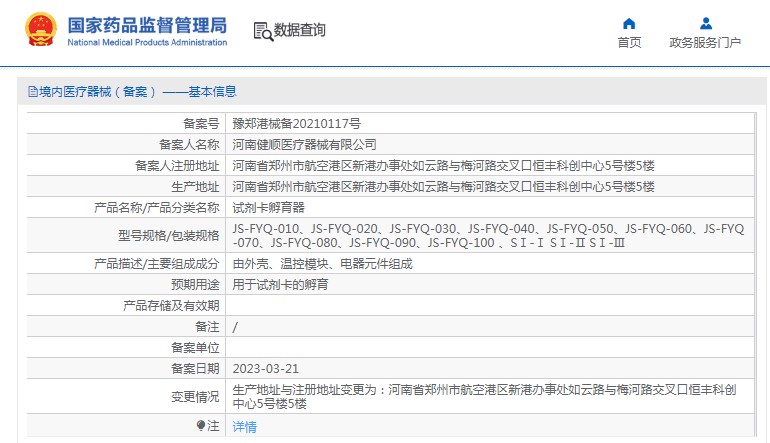Click the 产品存储及有效期 label
The image size is (770, 443).
171,306
